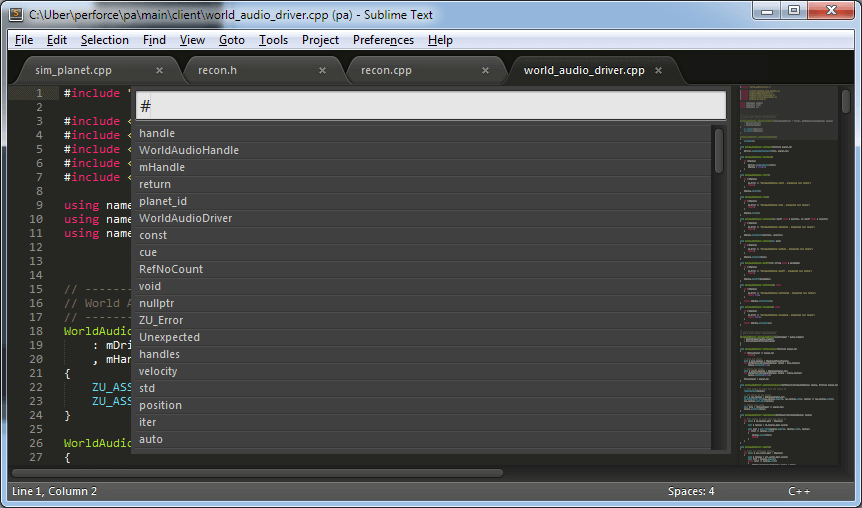Open the C++ syntax selector
The image size is (862, 508).
tap(798, 491)
